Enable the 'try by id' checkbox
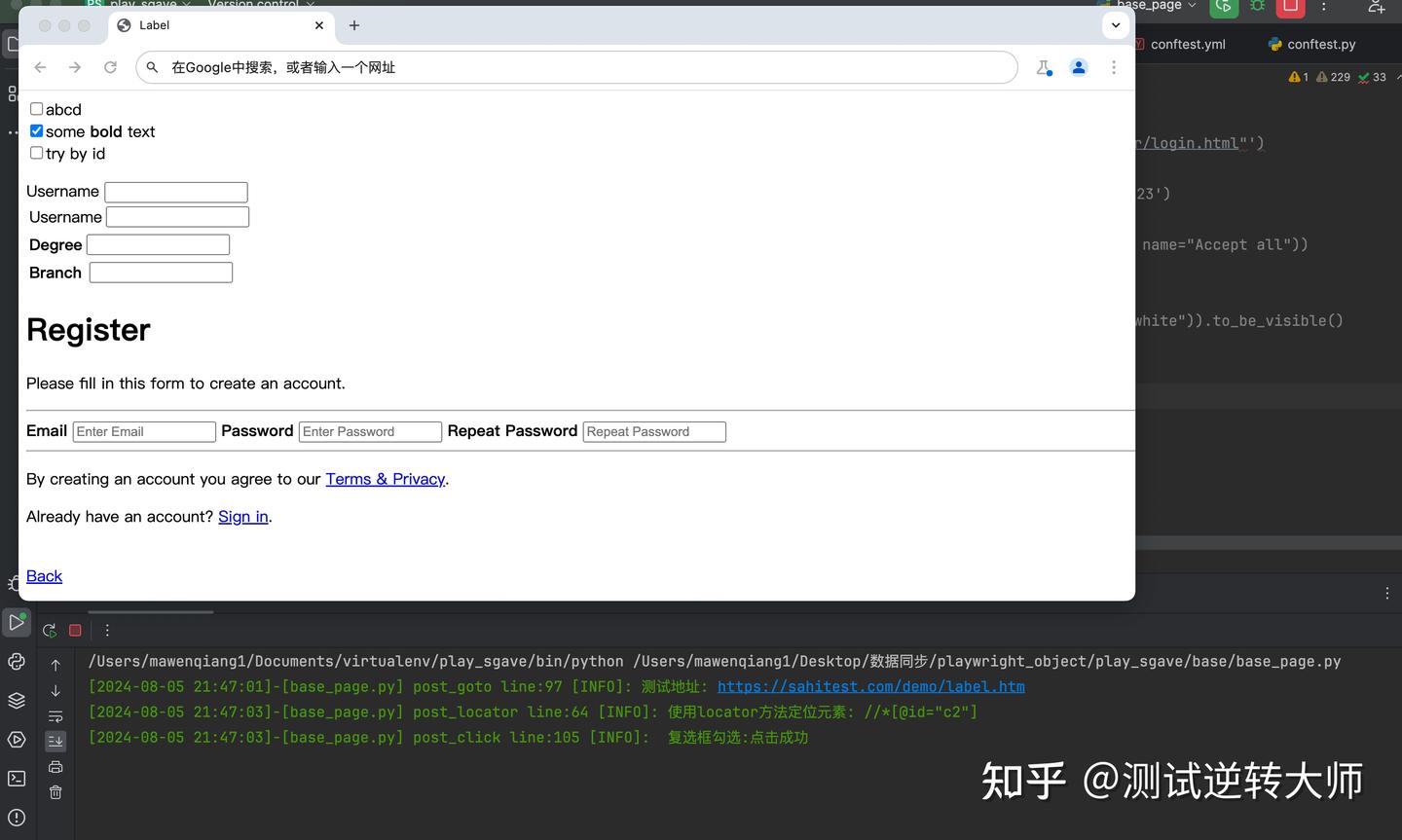 coord(36,152)
